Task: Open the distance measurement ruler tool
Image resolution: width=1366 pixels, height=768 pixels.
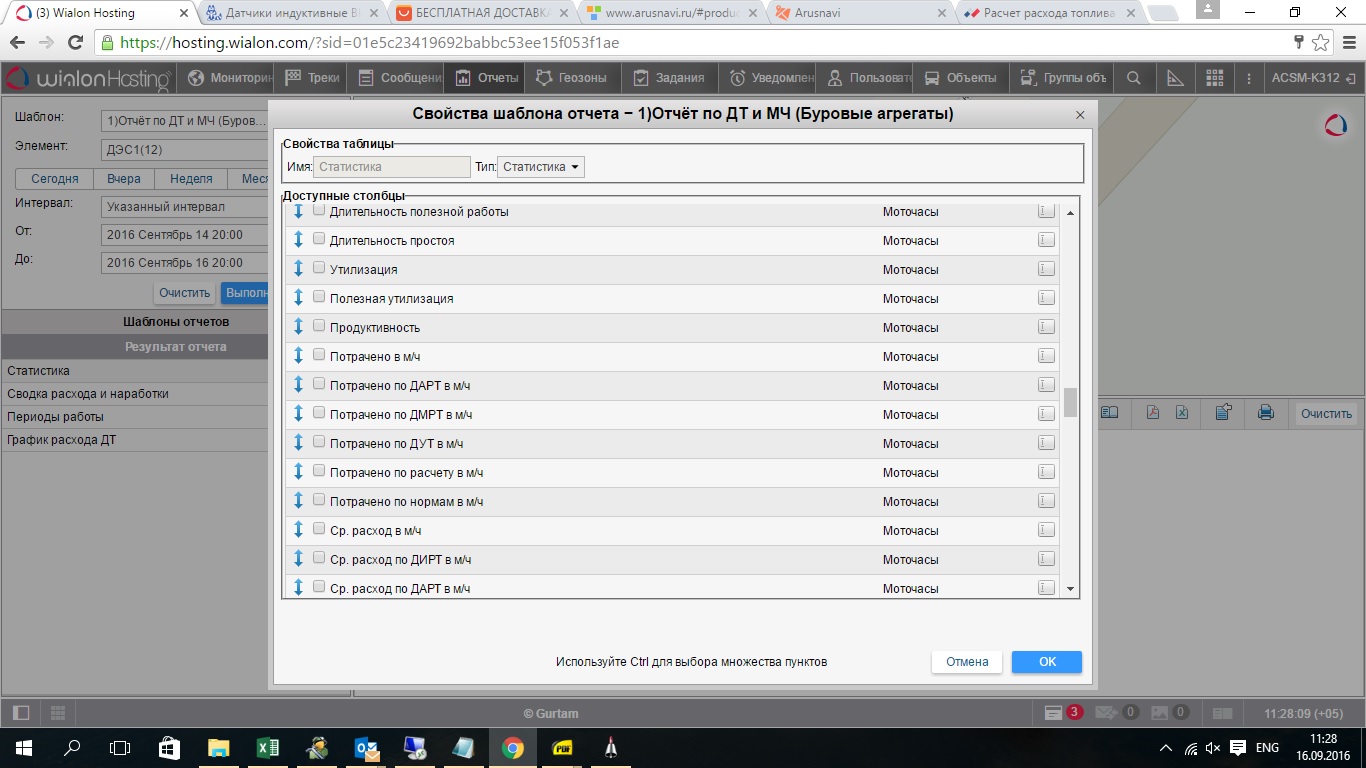Action: [x=1175, y=78]
